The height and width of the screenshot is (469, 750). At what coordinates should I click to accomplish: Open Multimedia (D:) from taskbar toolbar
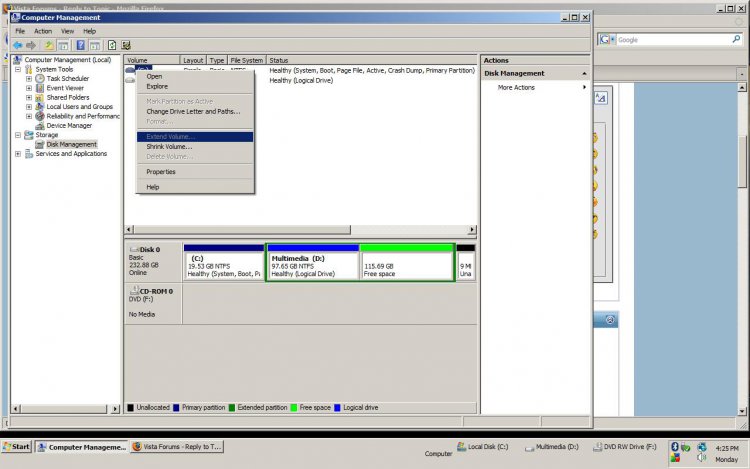[x=551, y=447]
